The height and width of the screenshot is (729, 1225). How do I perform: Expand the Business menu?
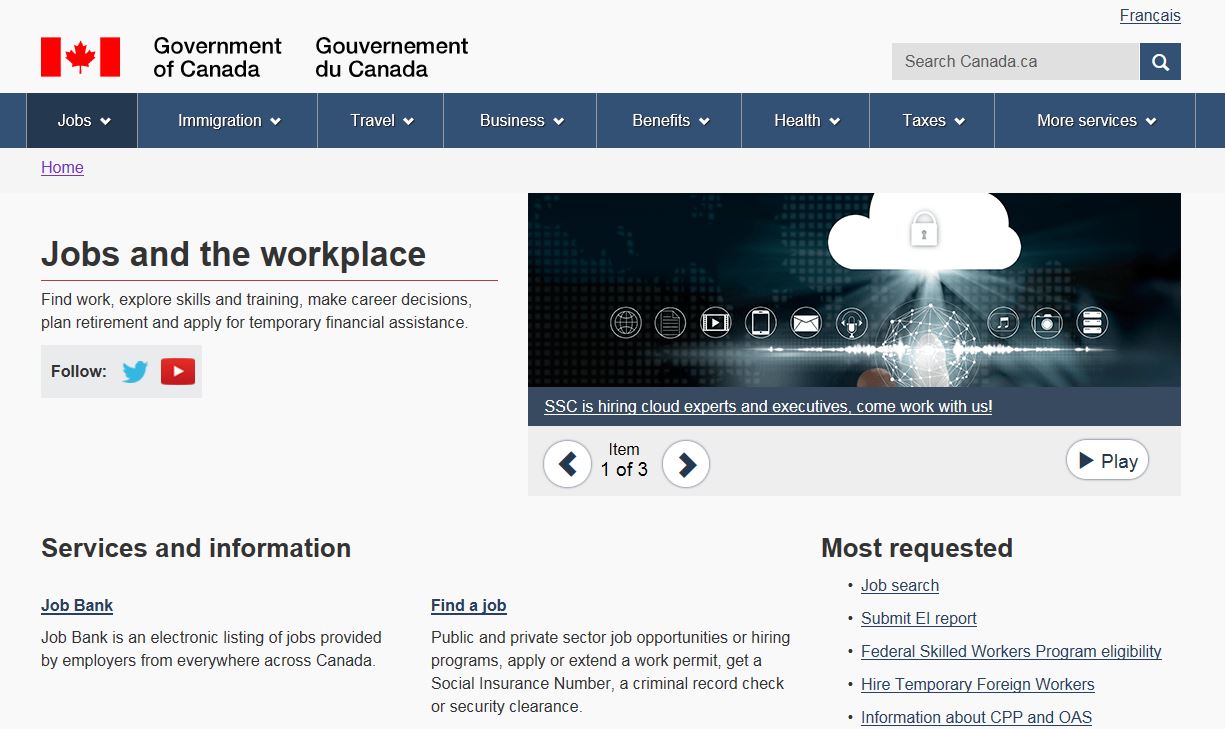tap(521, 120)
